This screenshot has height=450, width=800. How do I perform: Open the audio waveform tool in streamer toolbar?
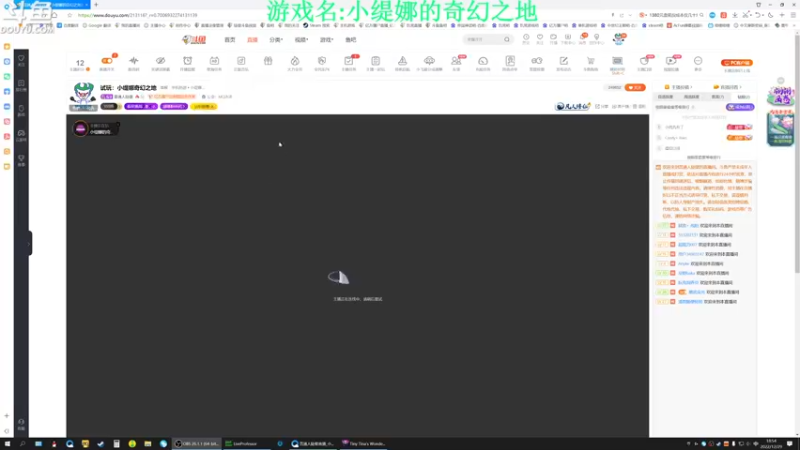[x=134, y=61]
